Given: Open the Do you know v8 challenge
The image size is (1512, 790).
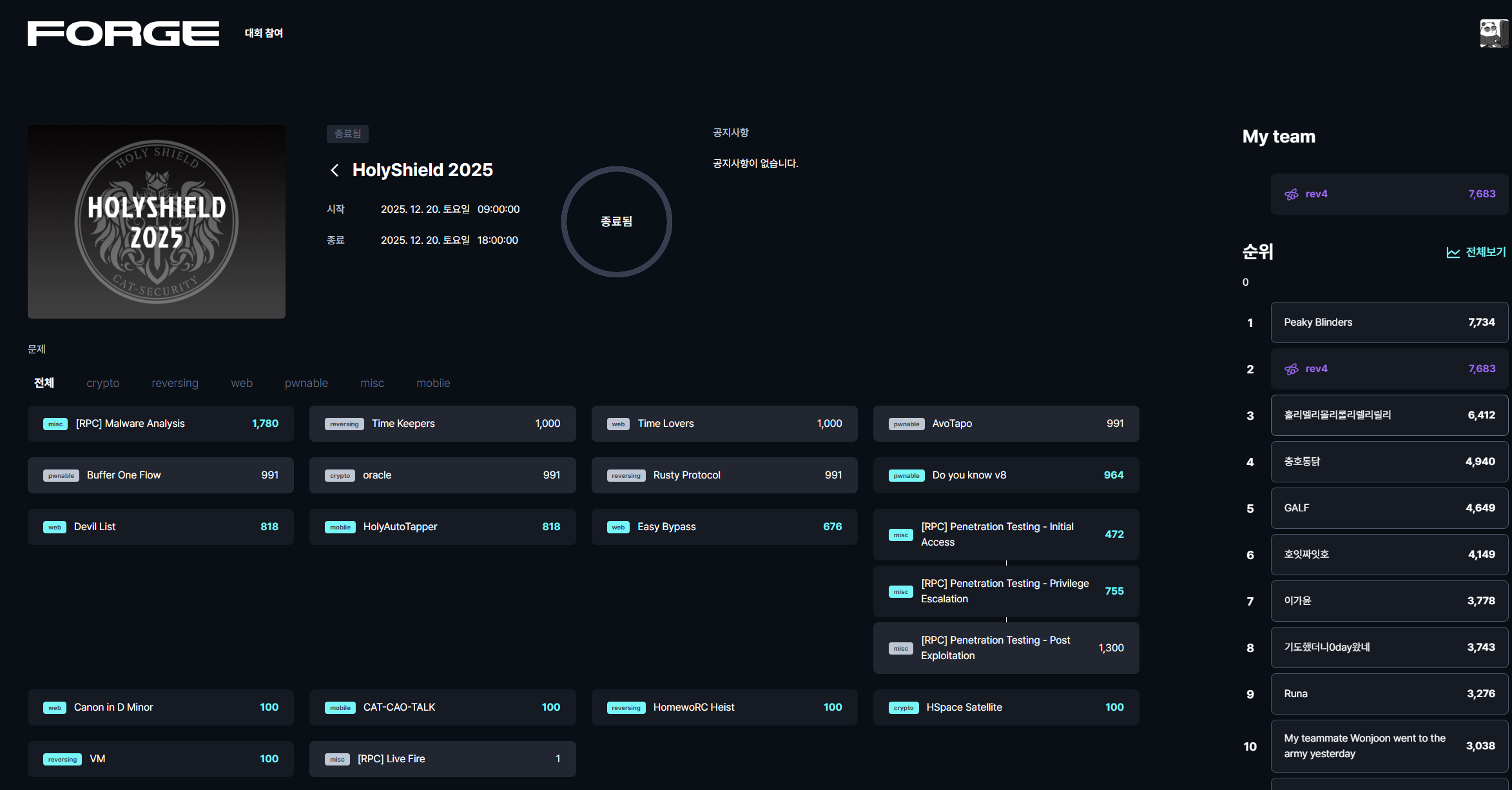Looking at the screenshot, I should 1005,475.
